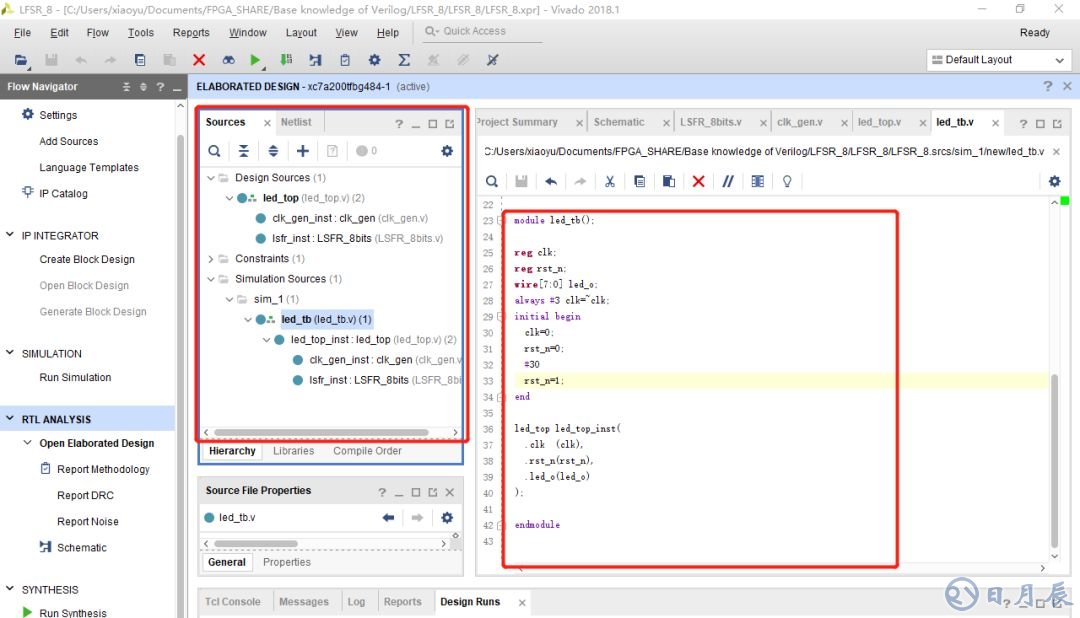This screenshot has width=1080, height=618.
Task: Click Run Simulation in Flow Navigator
Action: point(75,378)
